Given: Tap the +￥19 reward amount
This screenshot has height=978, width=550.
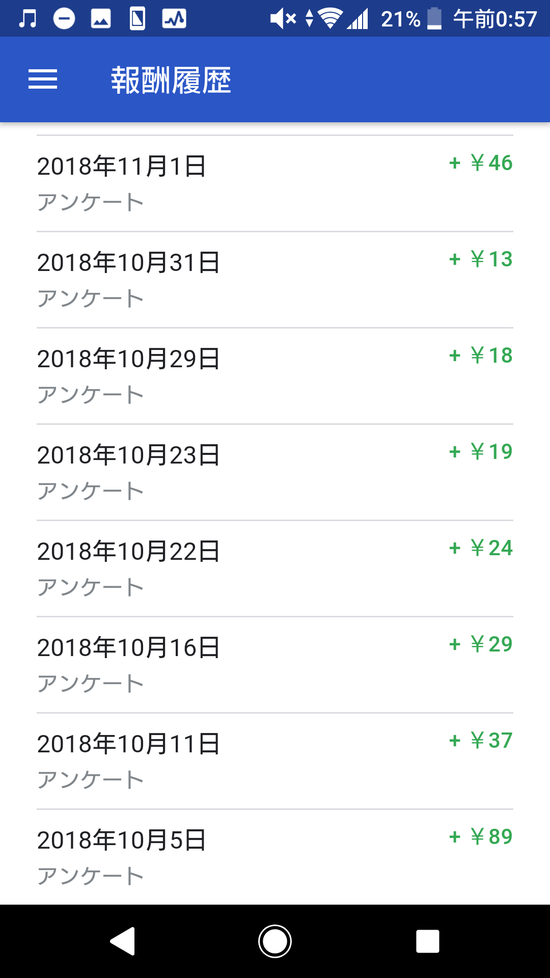Looking at the screenshot, I should (x=481, y=451).
